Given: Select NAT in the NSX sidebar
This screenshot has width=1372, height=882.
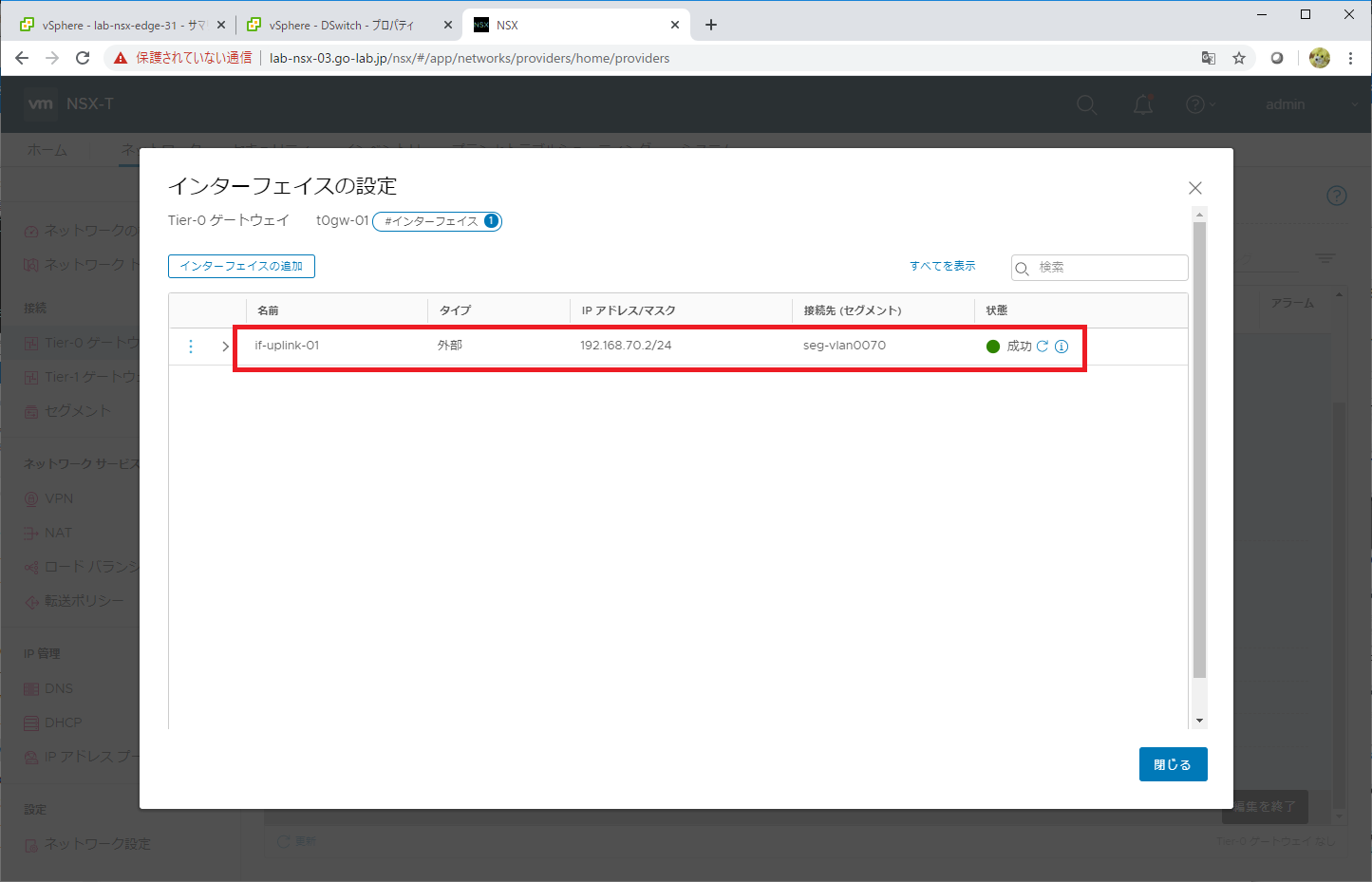Looking at the screenshot, I should (57, 533).
